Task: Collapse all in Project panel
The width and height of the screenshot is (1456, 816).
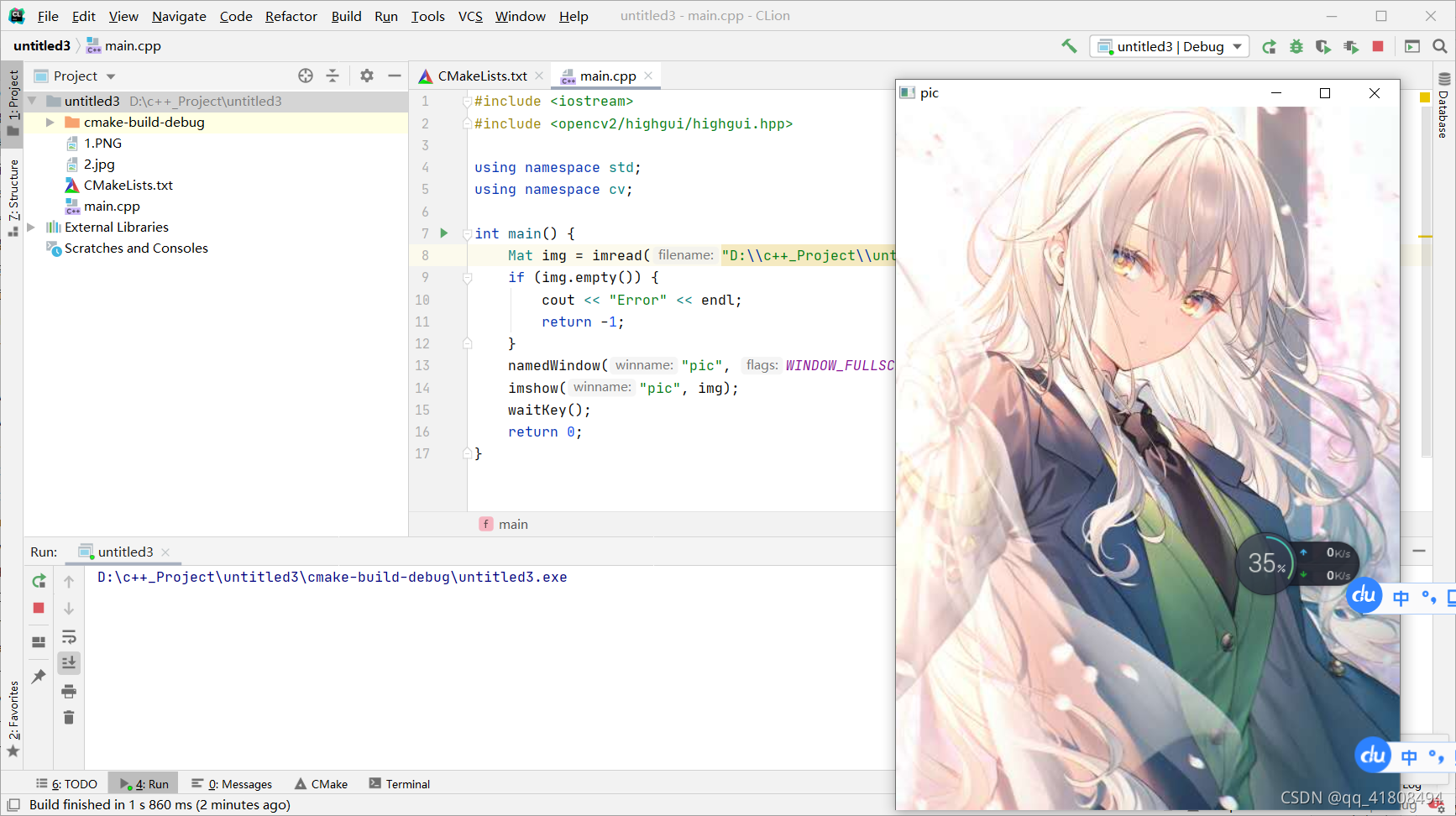Action: coord(333,76)
